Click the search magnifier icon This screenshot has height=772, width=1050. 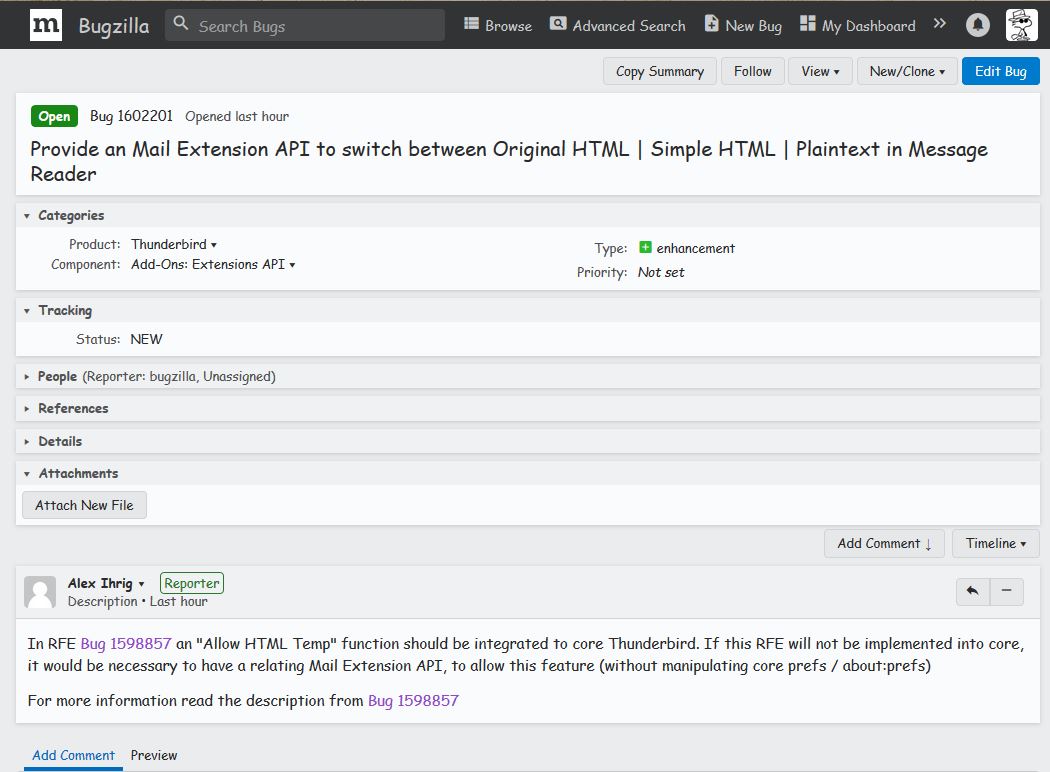coord(180,24)
